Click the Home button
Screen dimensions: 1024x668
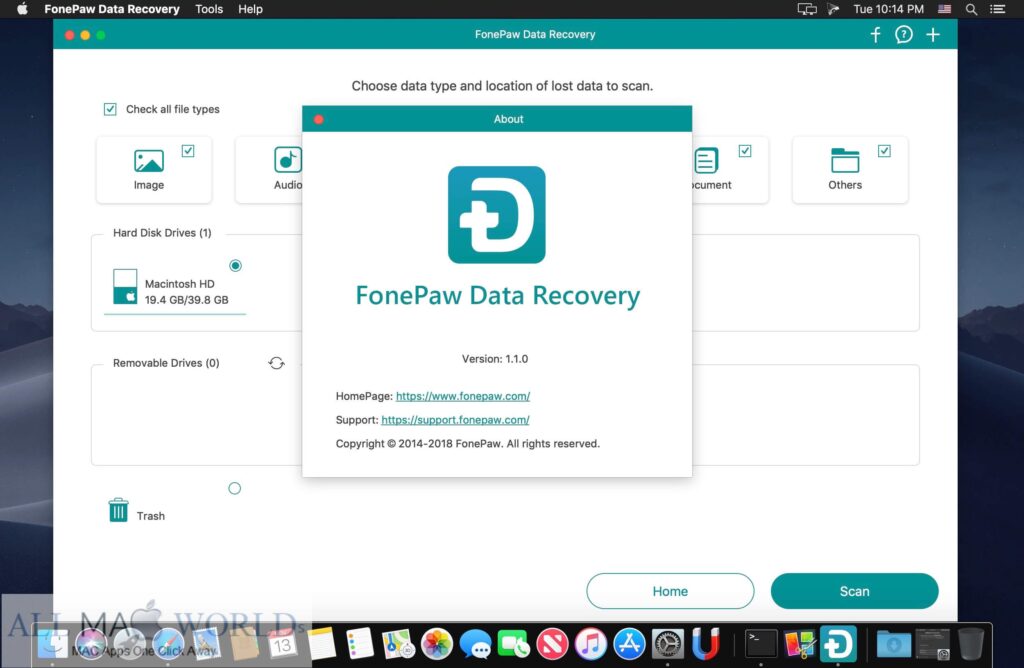coord(670,591)
